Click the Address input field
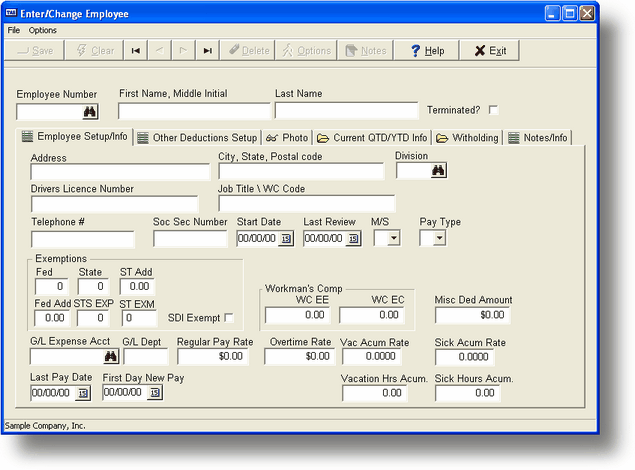The width and height of the screenshot is (635, 470). point(120,172)
